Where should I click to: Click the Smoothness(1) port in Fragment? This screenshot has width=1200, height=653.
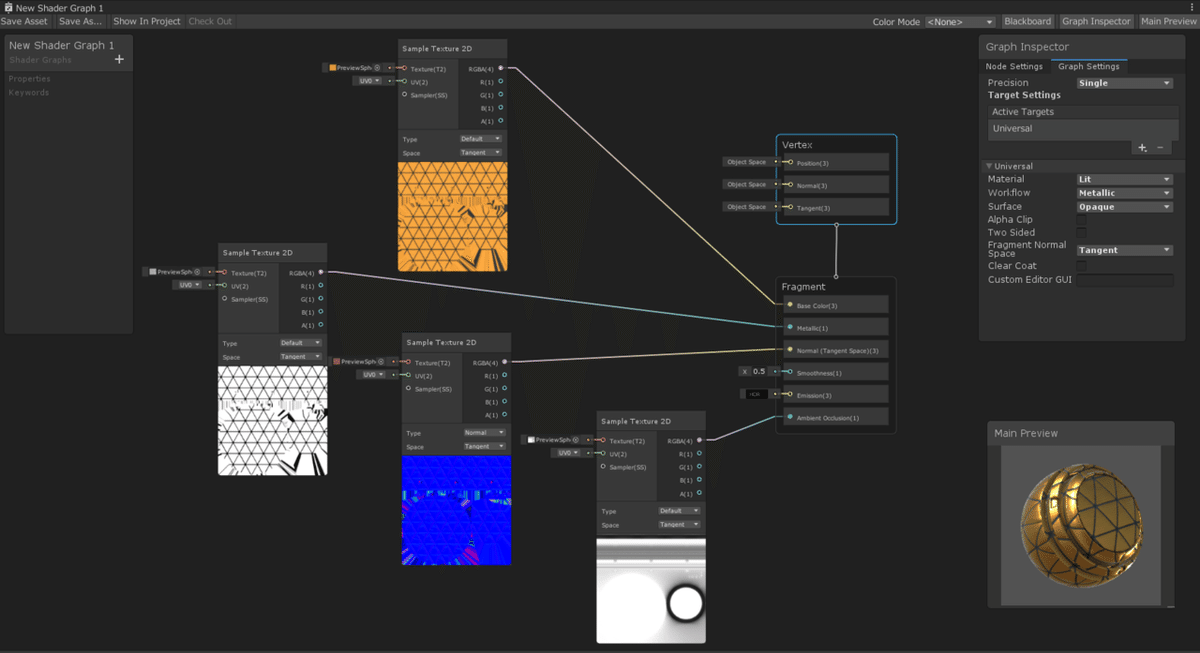790,372
